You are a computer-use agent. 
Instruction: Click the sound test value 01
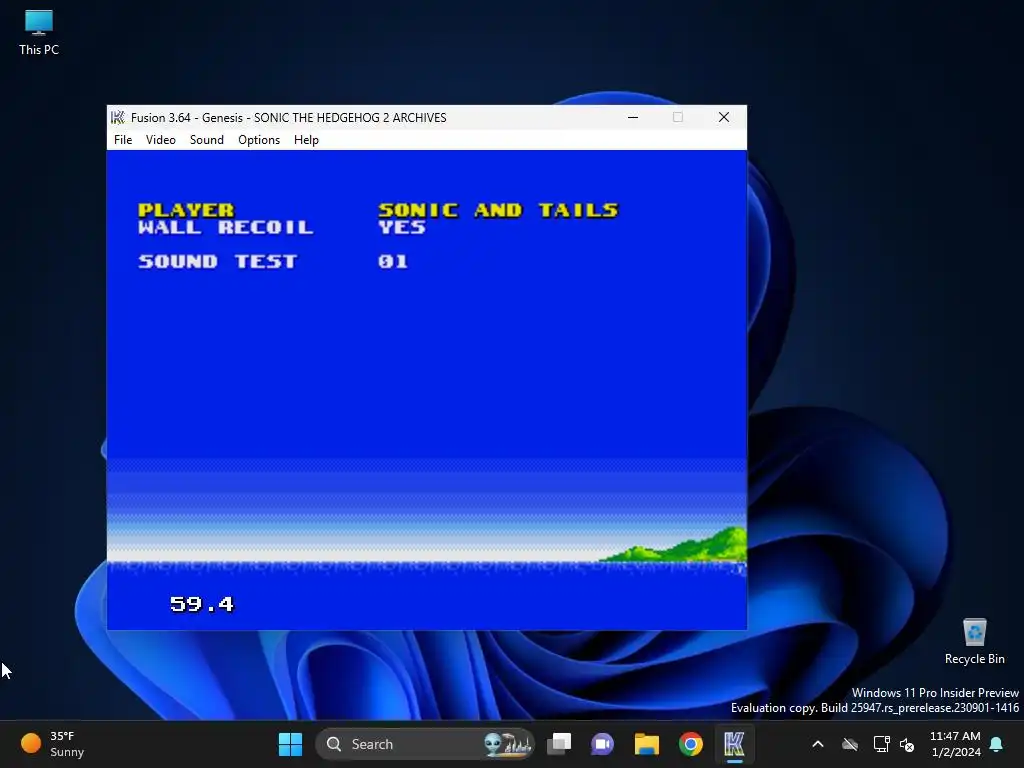coord(393,261)
